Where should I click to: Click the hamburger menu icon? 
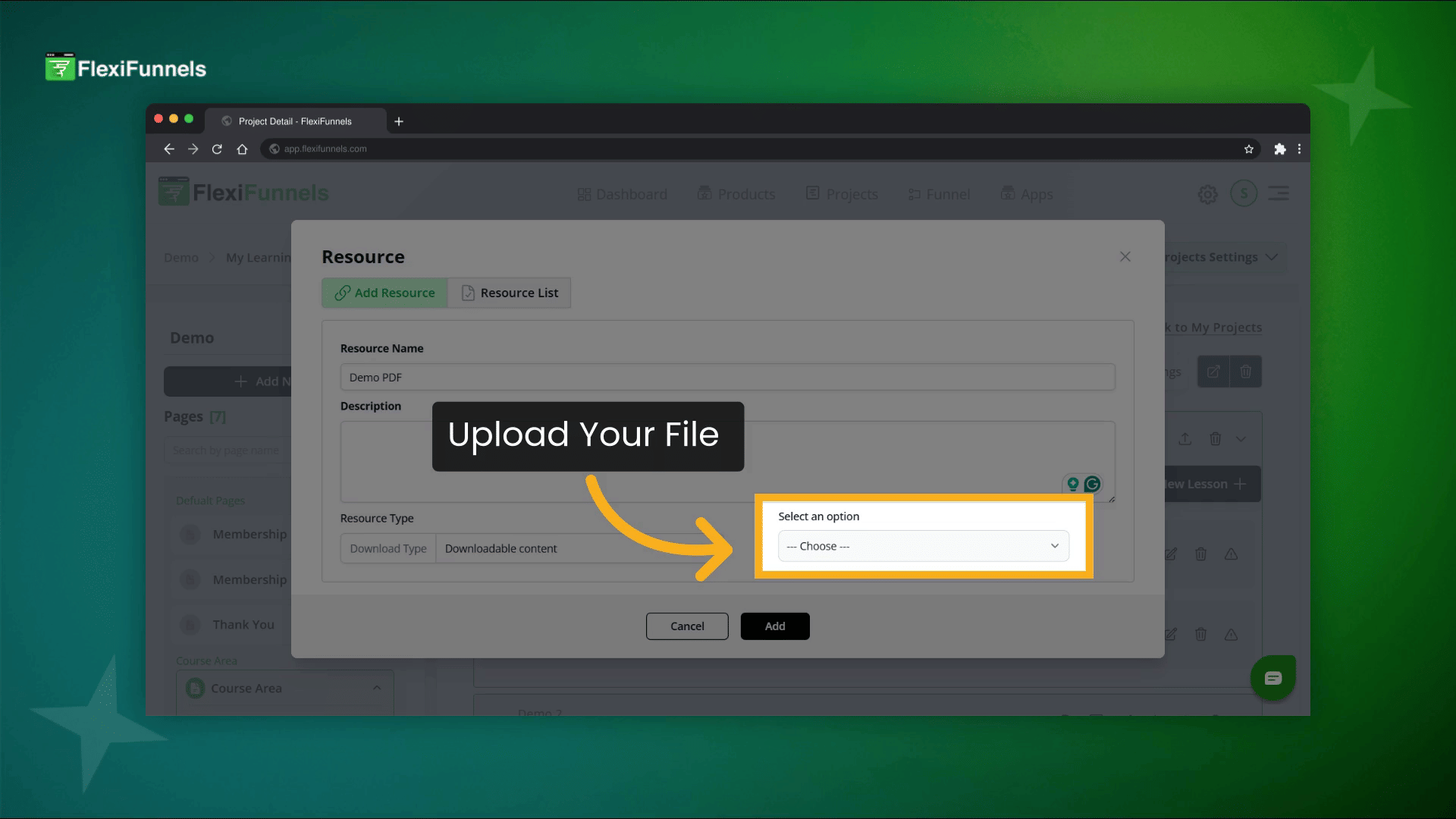coord(1279,193)
